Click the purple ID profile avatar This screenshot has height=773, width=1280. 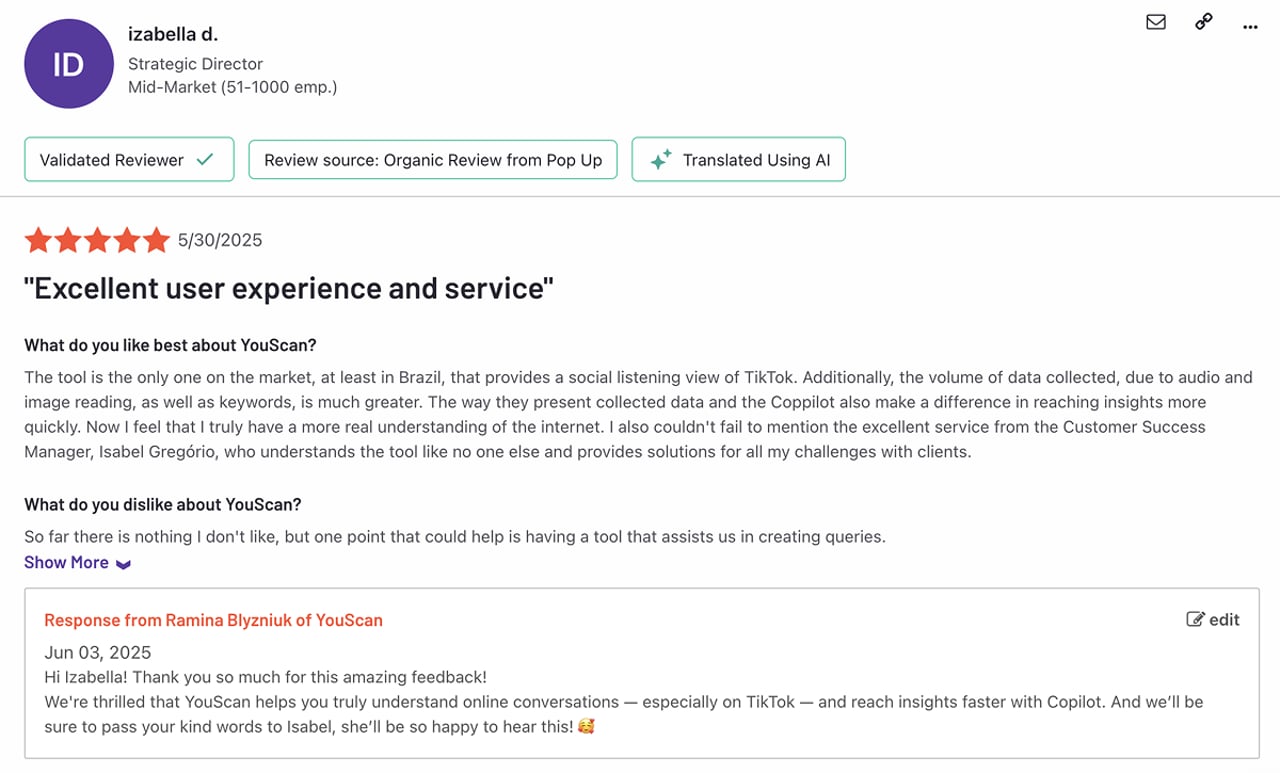pyautogui.click(x=68, y=65)
